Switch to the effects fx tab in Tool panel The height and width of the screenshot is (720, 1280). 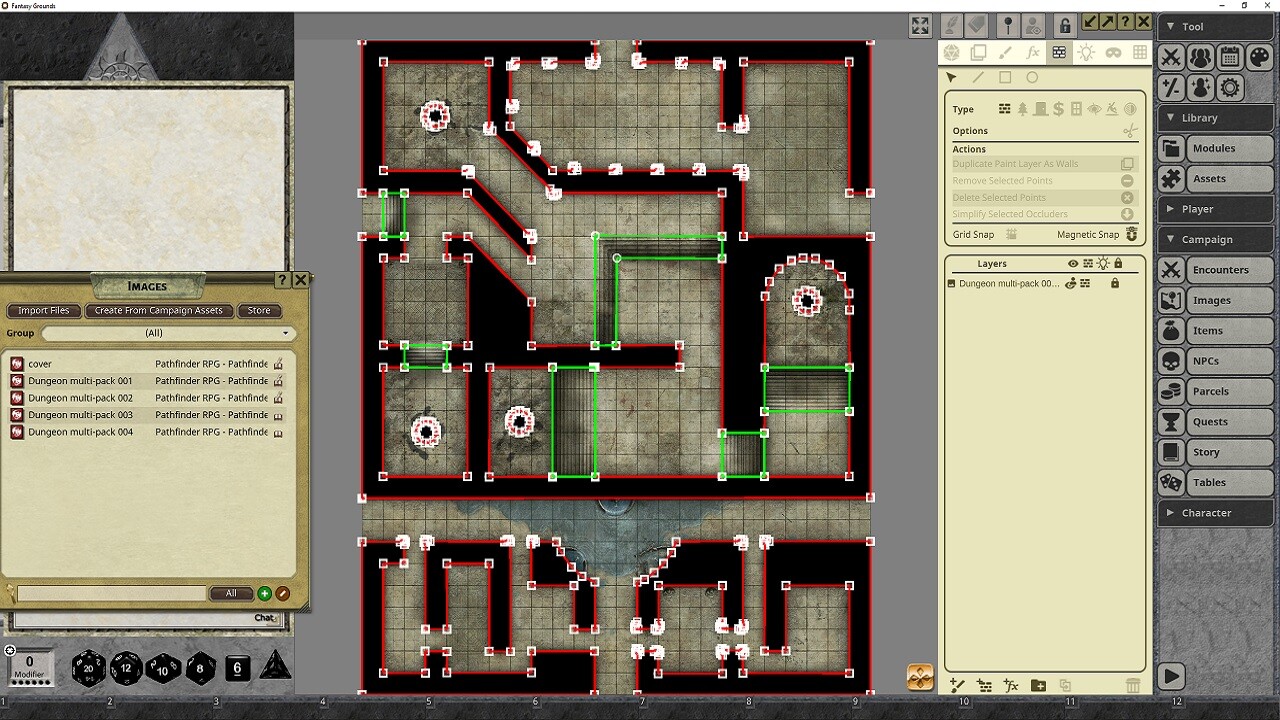tap(1034, 53)
